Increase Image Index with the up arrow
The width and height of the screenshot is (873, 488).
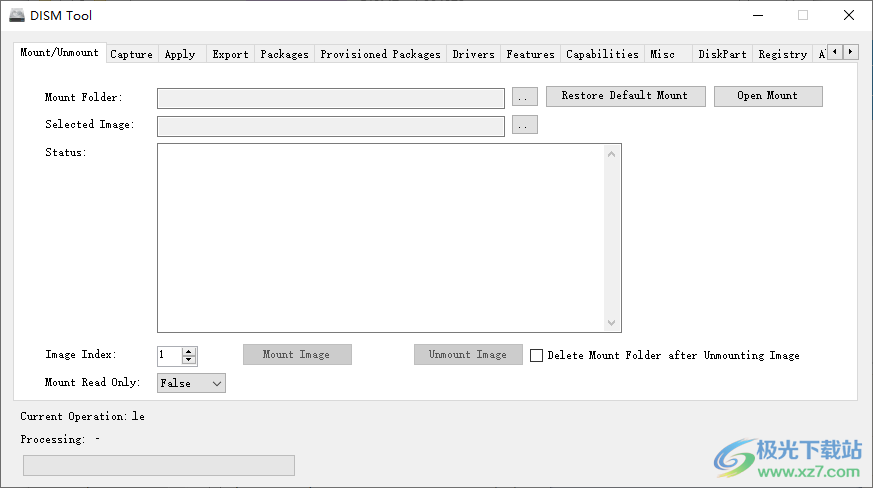[189, 352]
